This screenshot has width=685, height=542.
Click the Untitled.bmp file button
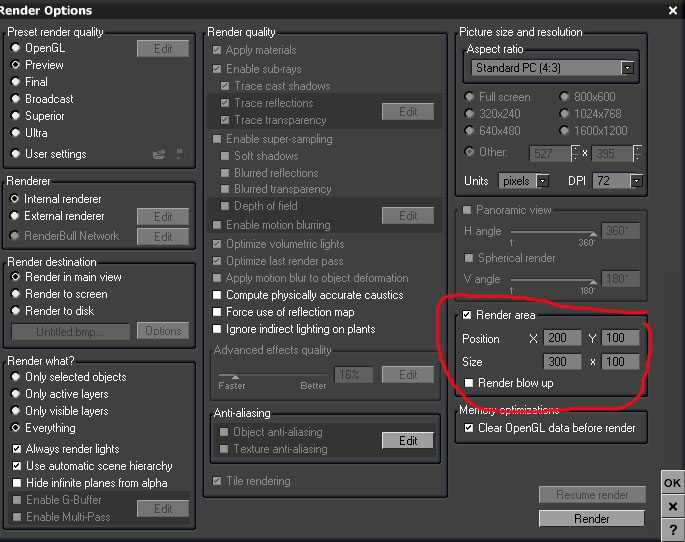[x=70, y=332]
